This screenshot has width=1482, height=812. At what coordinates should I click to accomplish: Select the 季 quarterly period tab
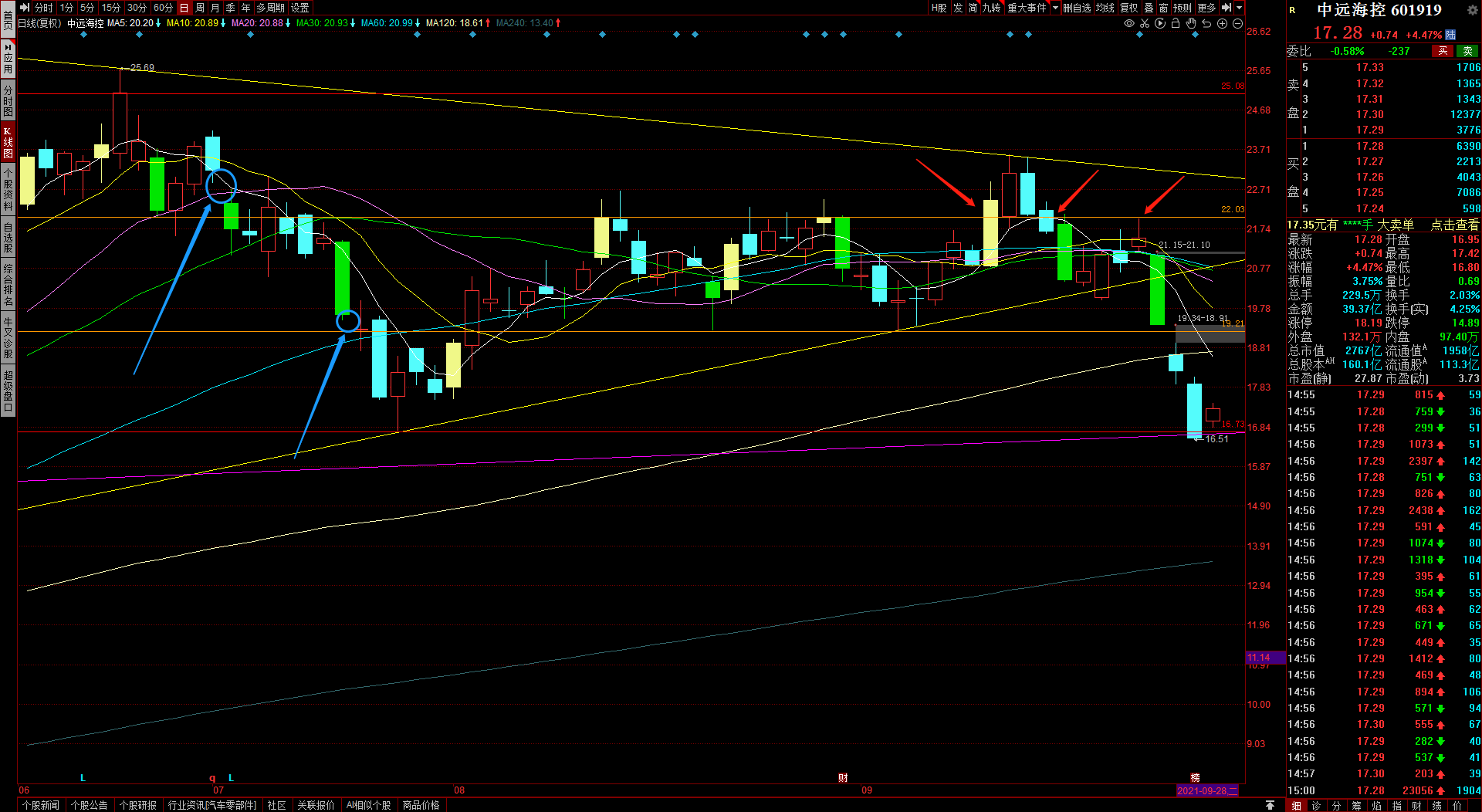231,8
